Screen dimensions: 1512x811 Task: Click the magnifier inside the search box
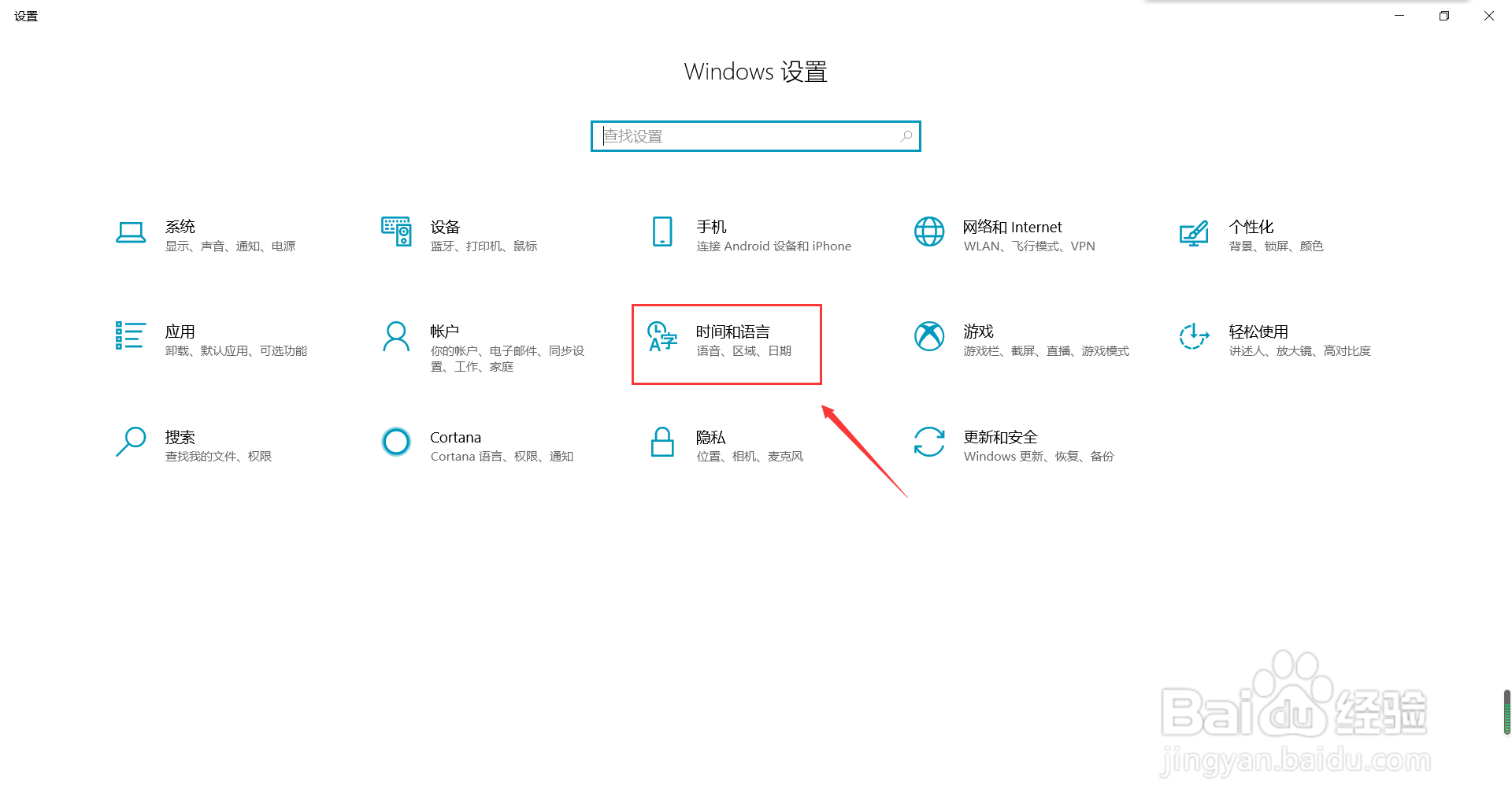(x=906, y=136)
